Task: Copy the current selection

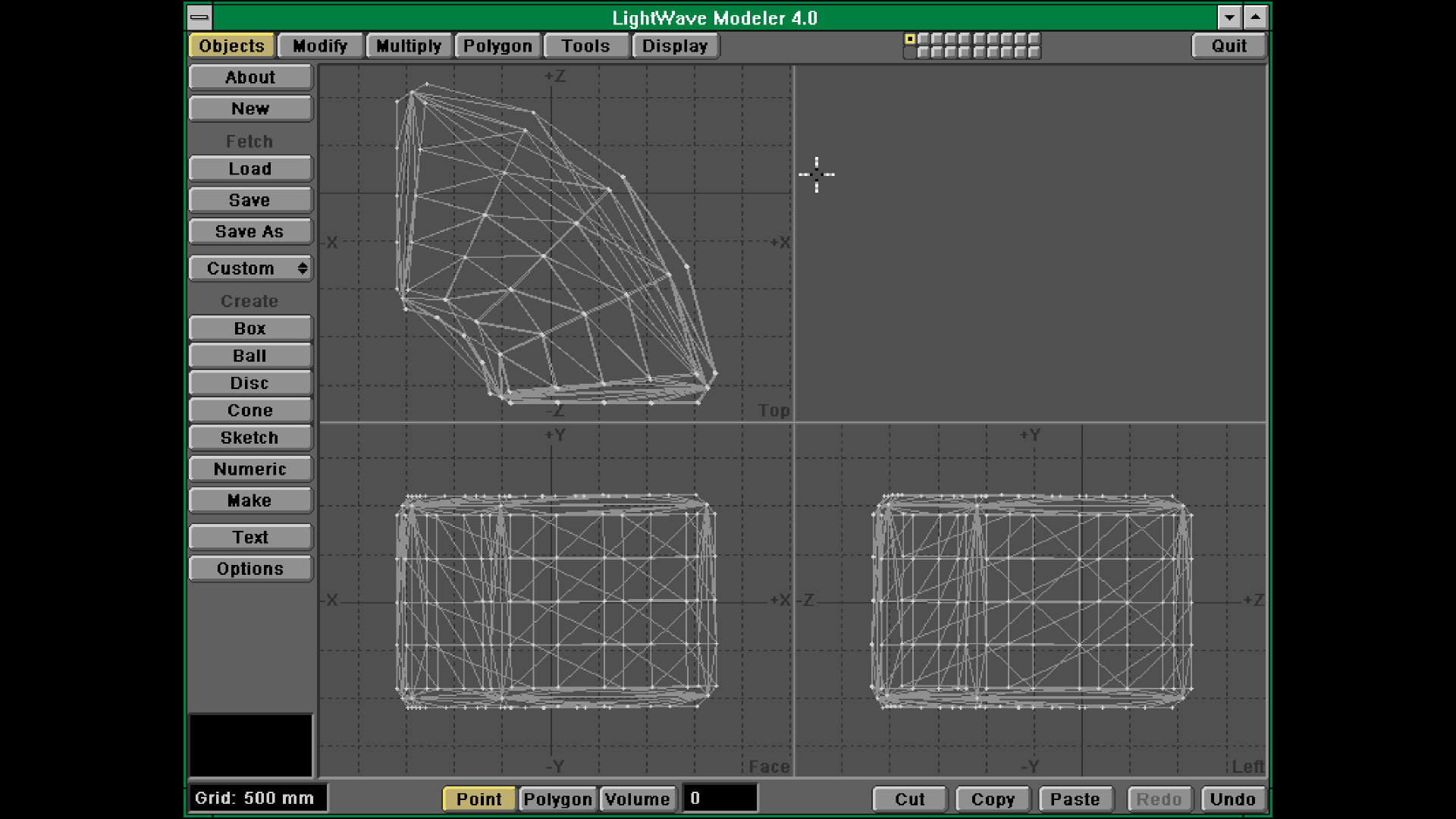Action: tap(993, 799)
